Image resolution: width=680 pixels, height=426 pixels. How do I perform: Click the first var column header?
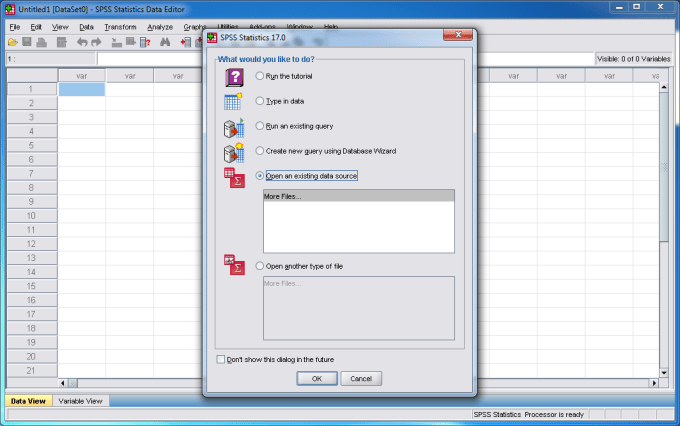click(x=82, y=76)
